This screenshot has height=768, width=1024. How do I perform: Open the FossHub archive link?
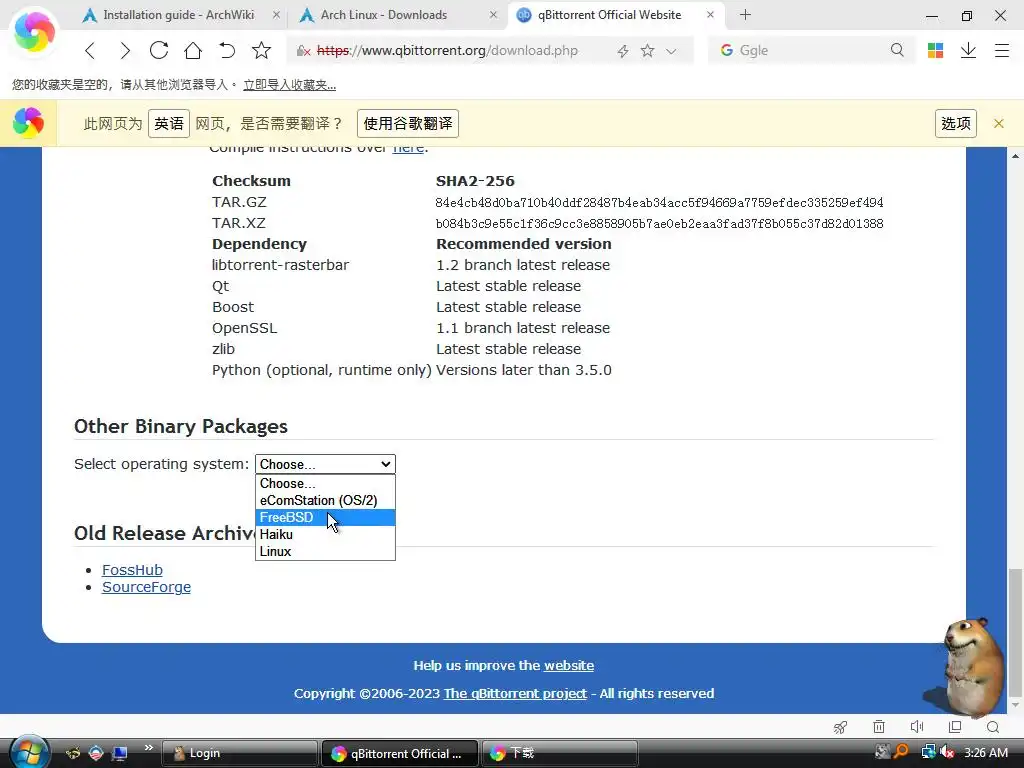[x=132, y=570]
